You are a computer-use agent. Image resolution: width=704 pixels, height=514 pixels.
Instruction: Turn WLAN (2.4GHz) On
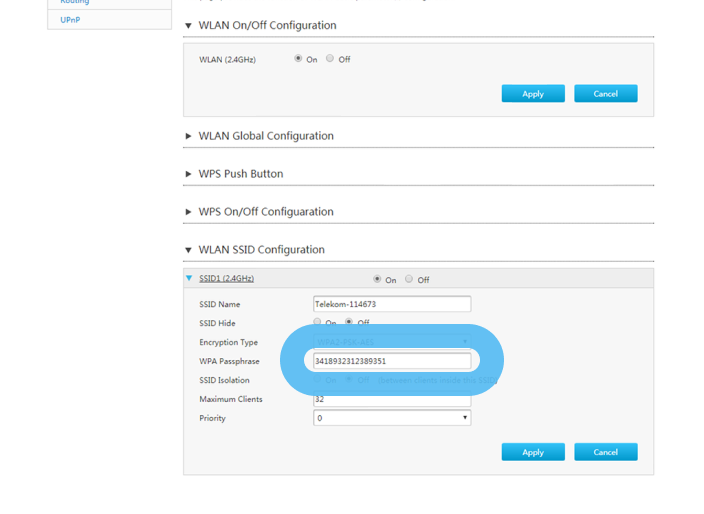point(298,59)
